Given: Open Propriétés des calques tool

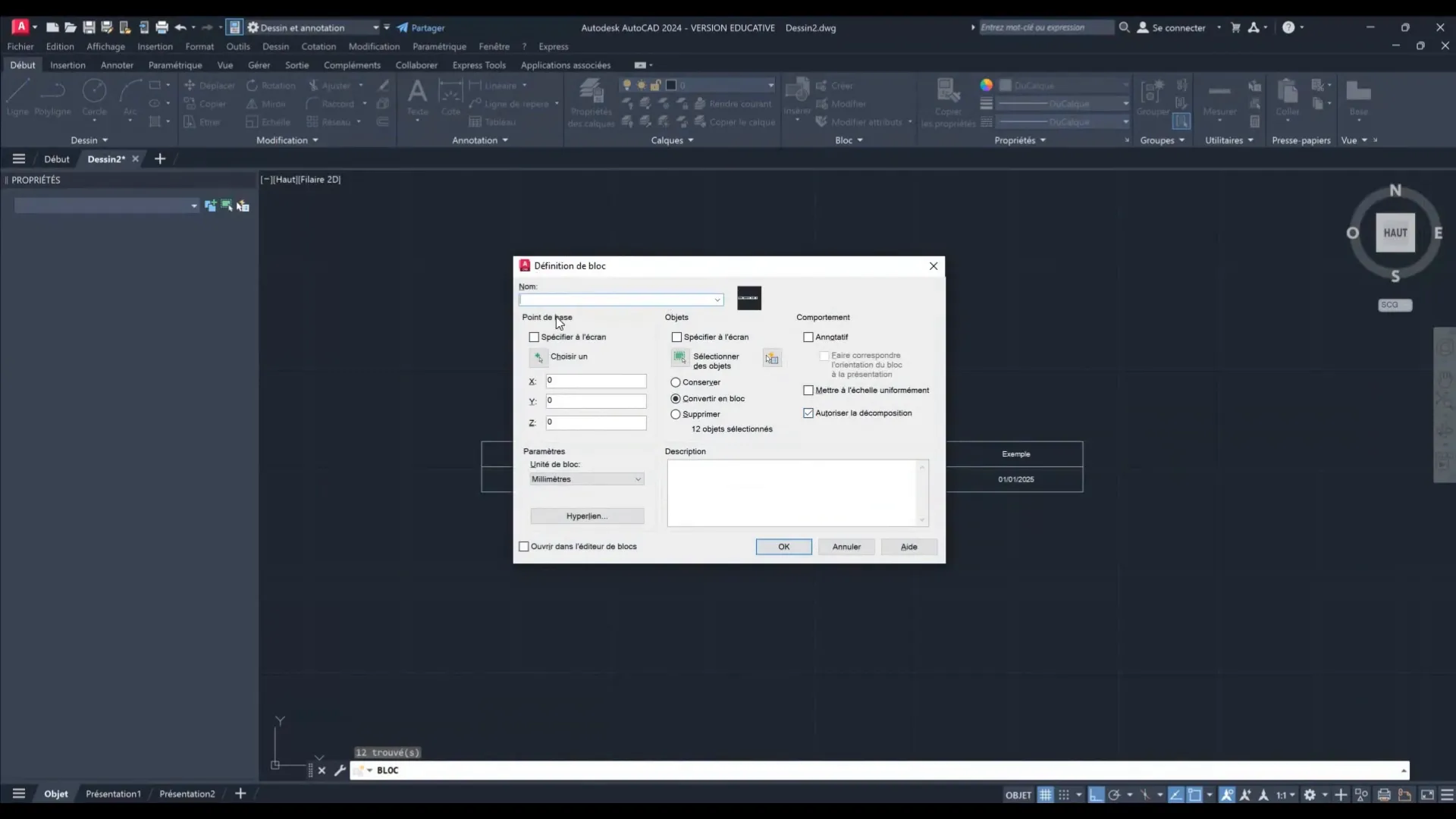Looking at the screenshot, I should [x=591, y=103].
